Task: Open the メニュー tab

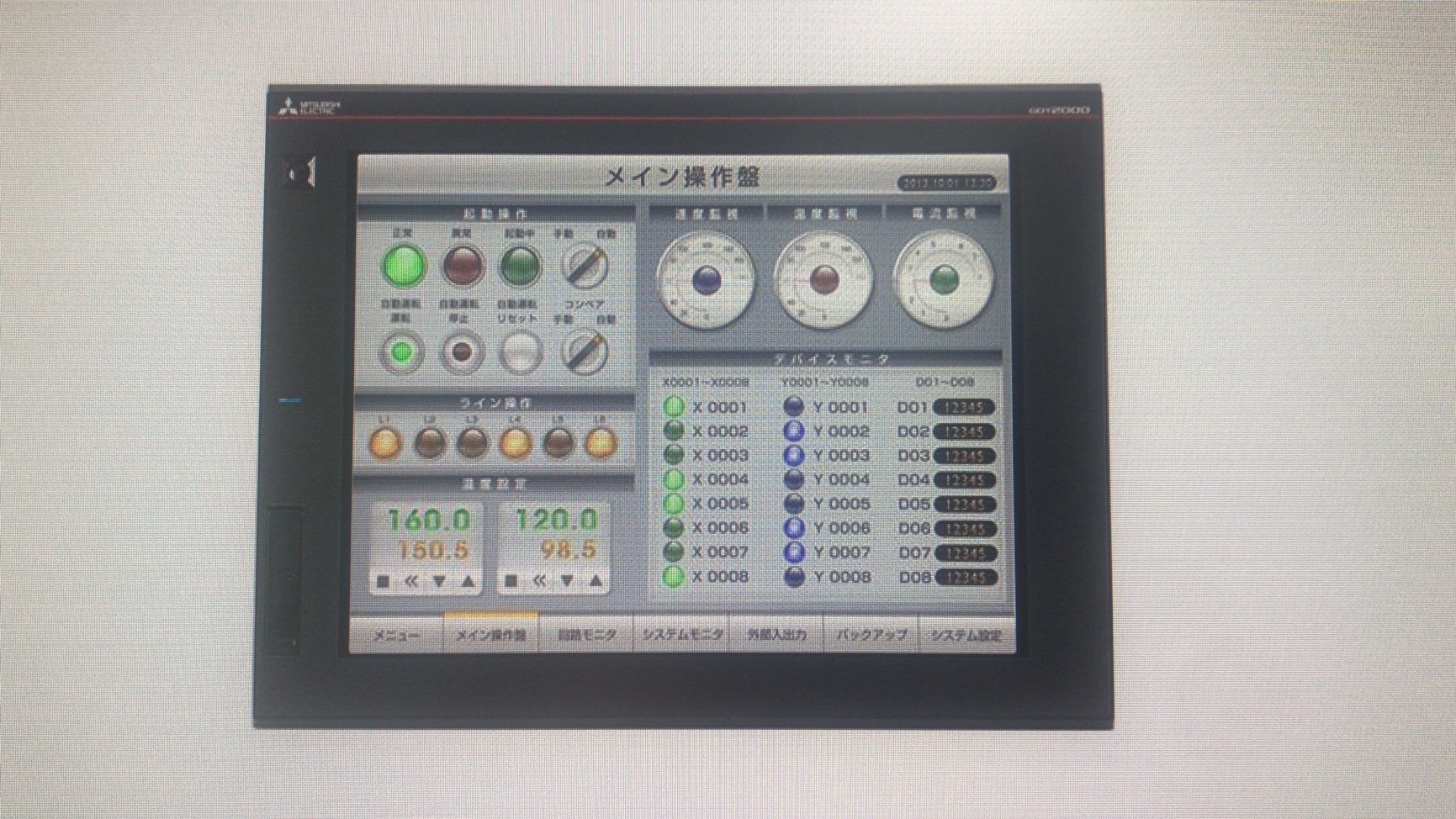Action: [x=396, y=634]
